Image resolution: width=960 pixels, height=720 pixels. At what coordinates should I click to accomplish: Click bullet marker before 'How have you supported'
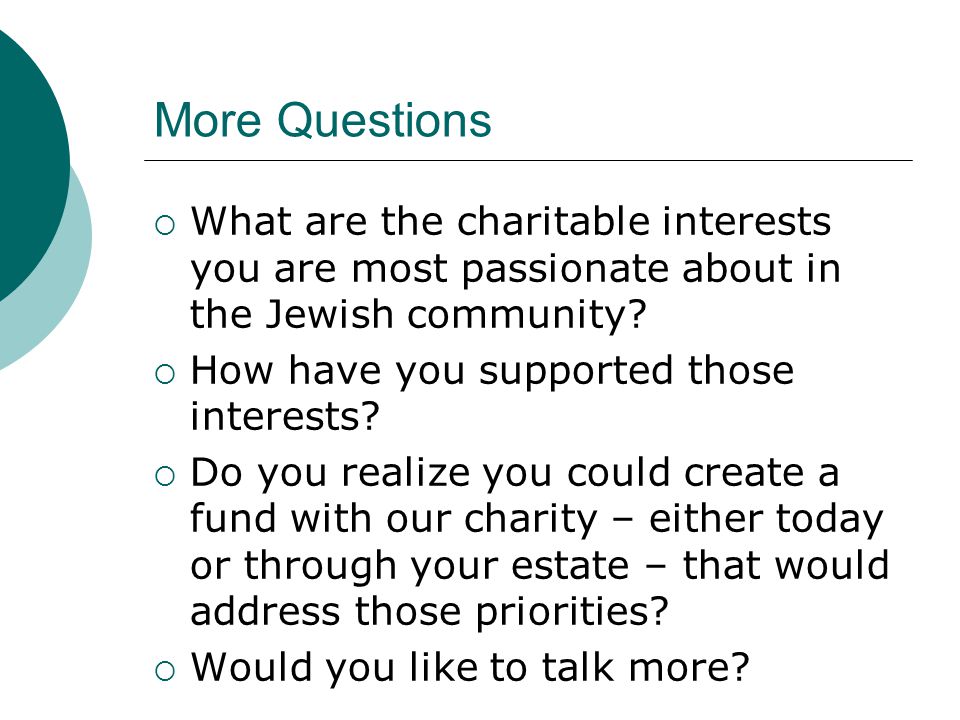[x=165, y=373]
